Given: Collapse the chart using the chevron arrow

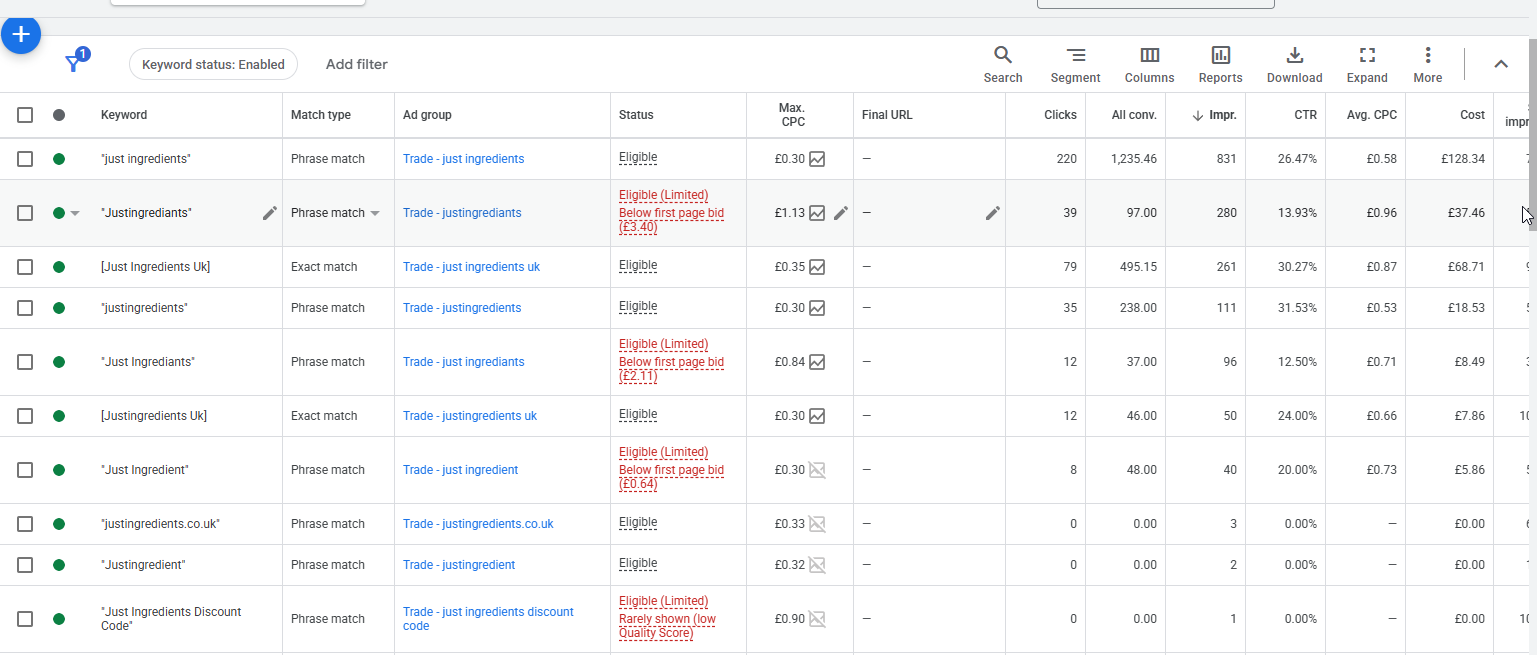Looking at the screenshot, I should coord(1500,64).
